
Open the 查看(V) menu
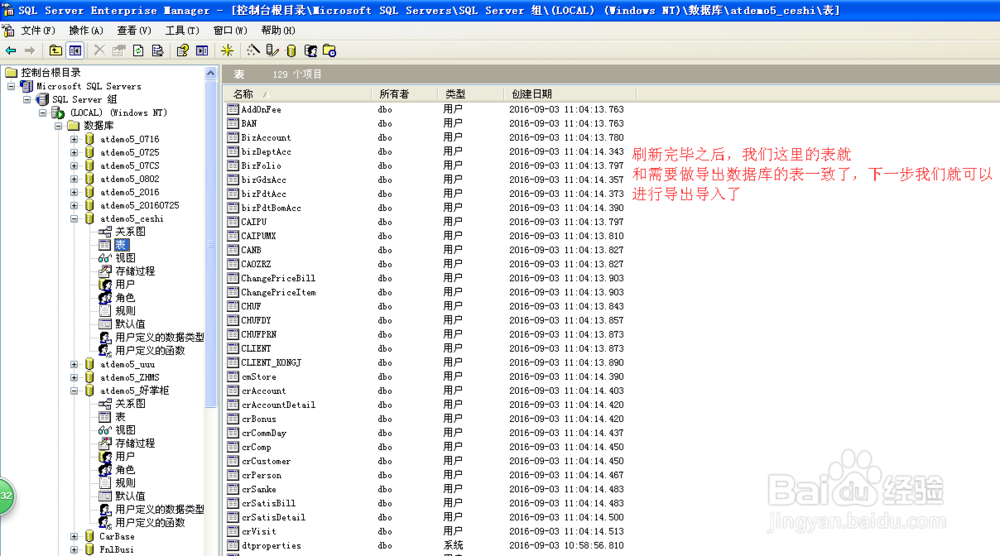pos(134,30)
